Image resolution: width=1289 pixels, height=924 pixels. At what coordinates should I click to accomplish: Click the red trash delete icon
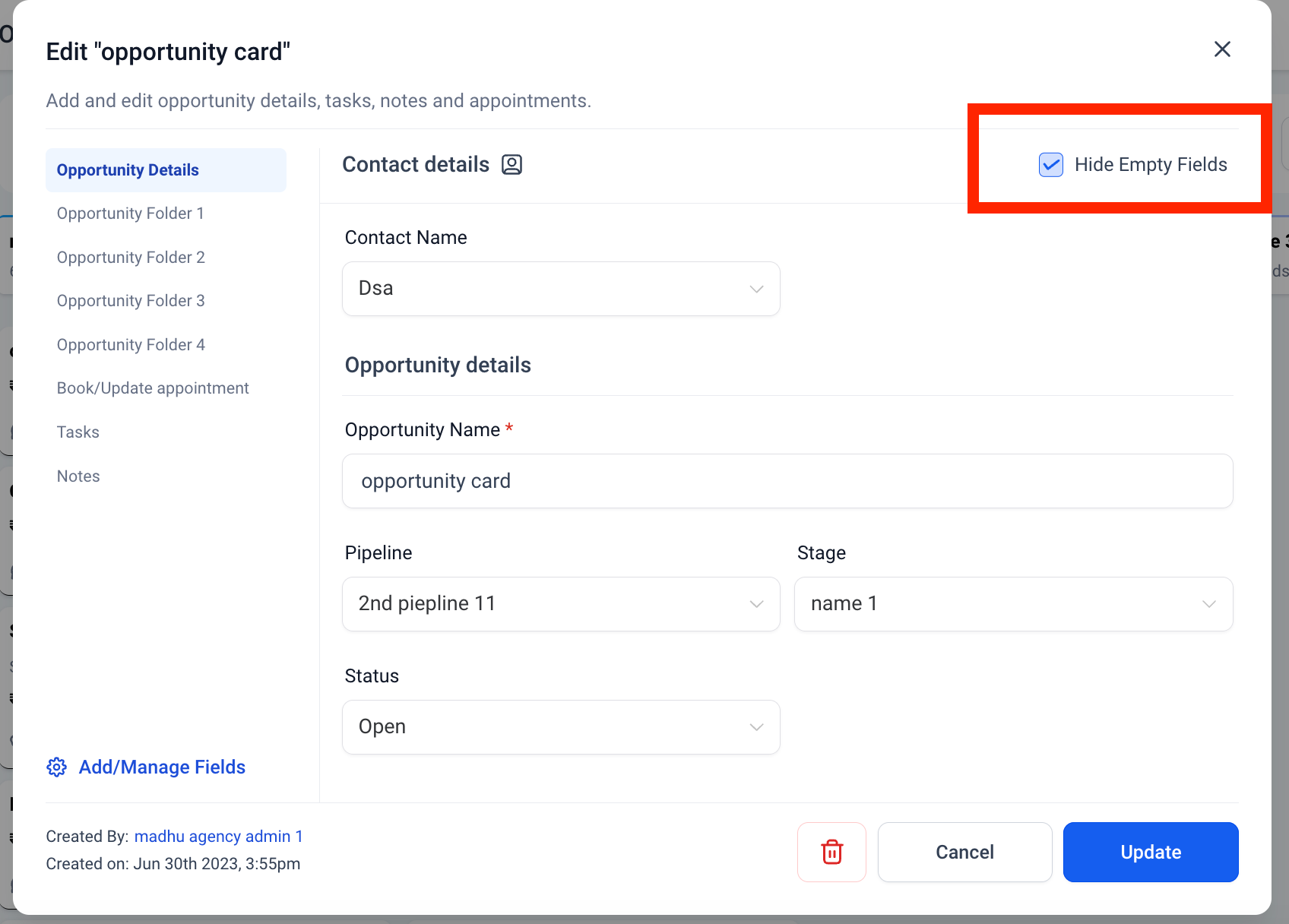[x=832, y=852]
